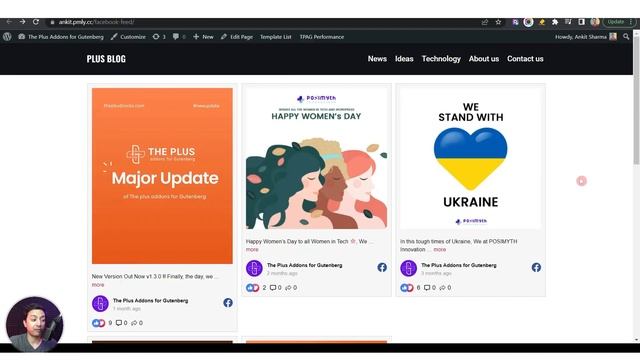Click Facebook icon on Ukraine card

click(x=536, y=267)
